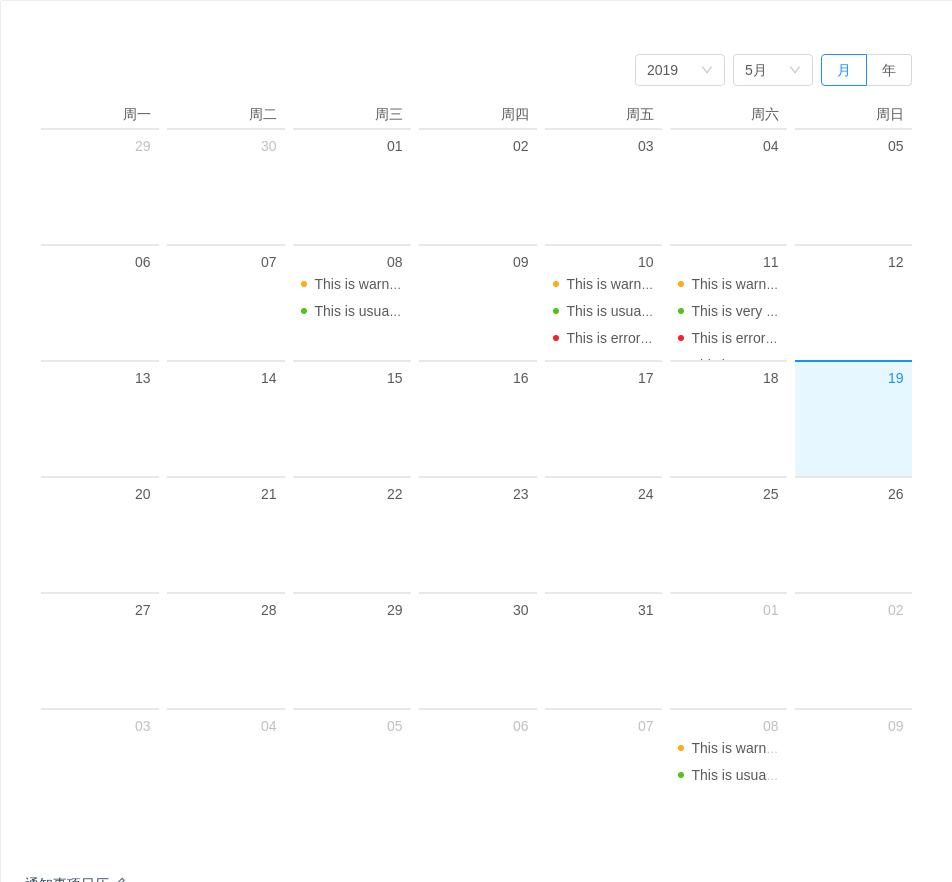The image size is (952, 882).
Task: Switch to 月 month view
Action: point(844,70)
